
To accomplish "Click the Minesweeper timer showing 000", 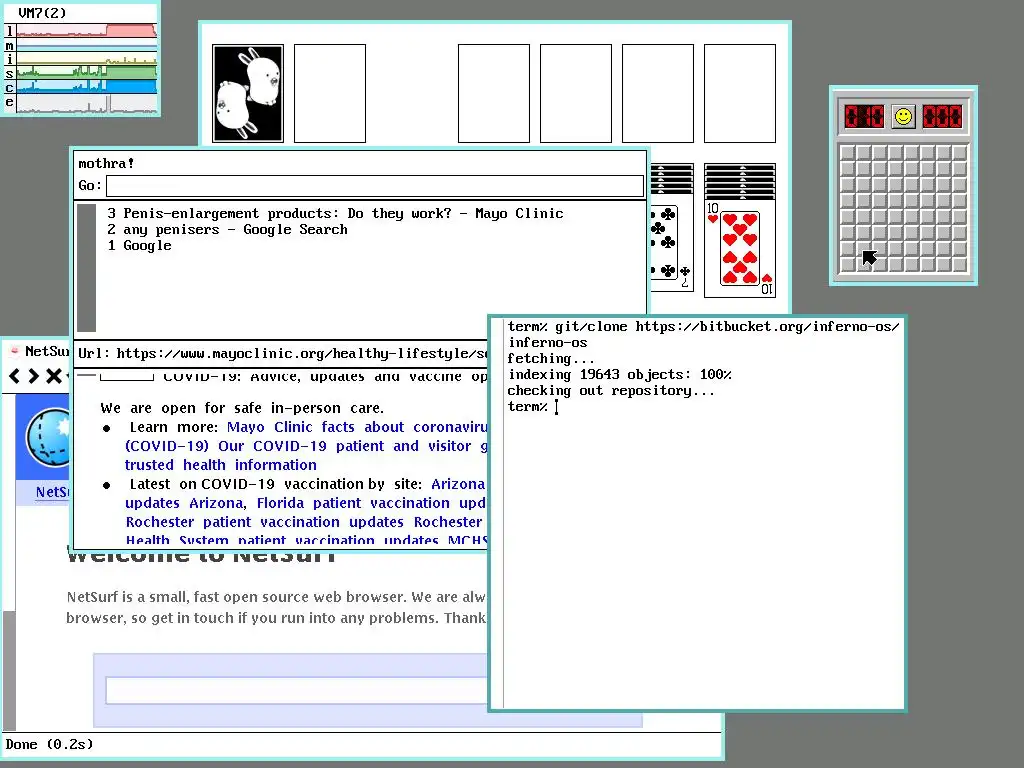I will point(942,117).
